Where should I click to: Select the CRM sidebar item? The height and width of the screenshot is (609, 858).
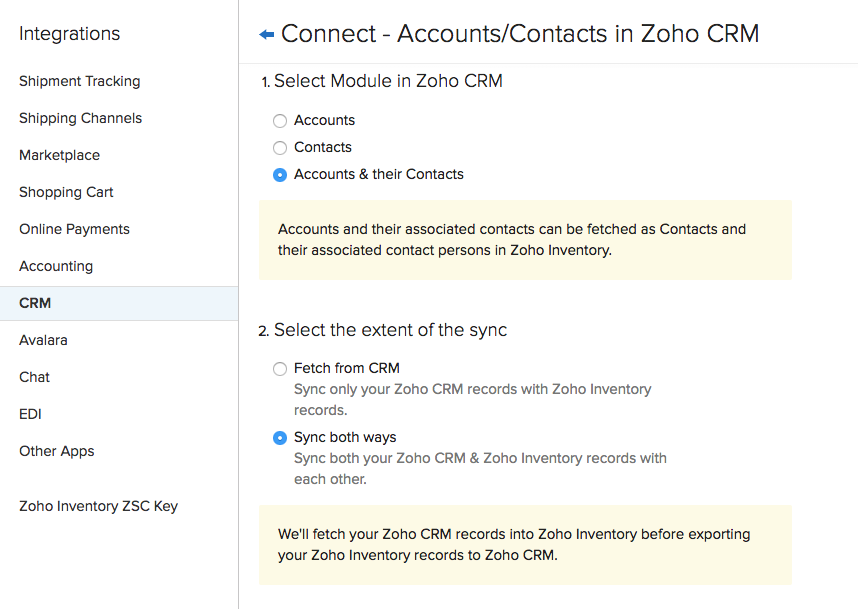pyautogui.click(x=35, y=303)
